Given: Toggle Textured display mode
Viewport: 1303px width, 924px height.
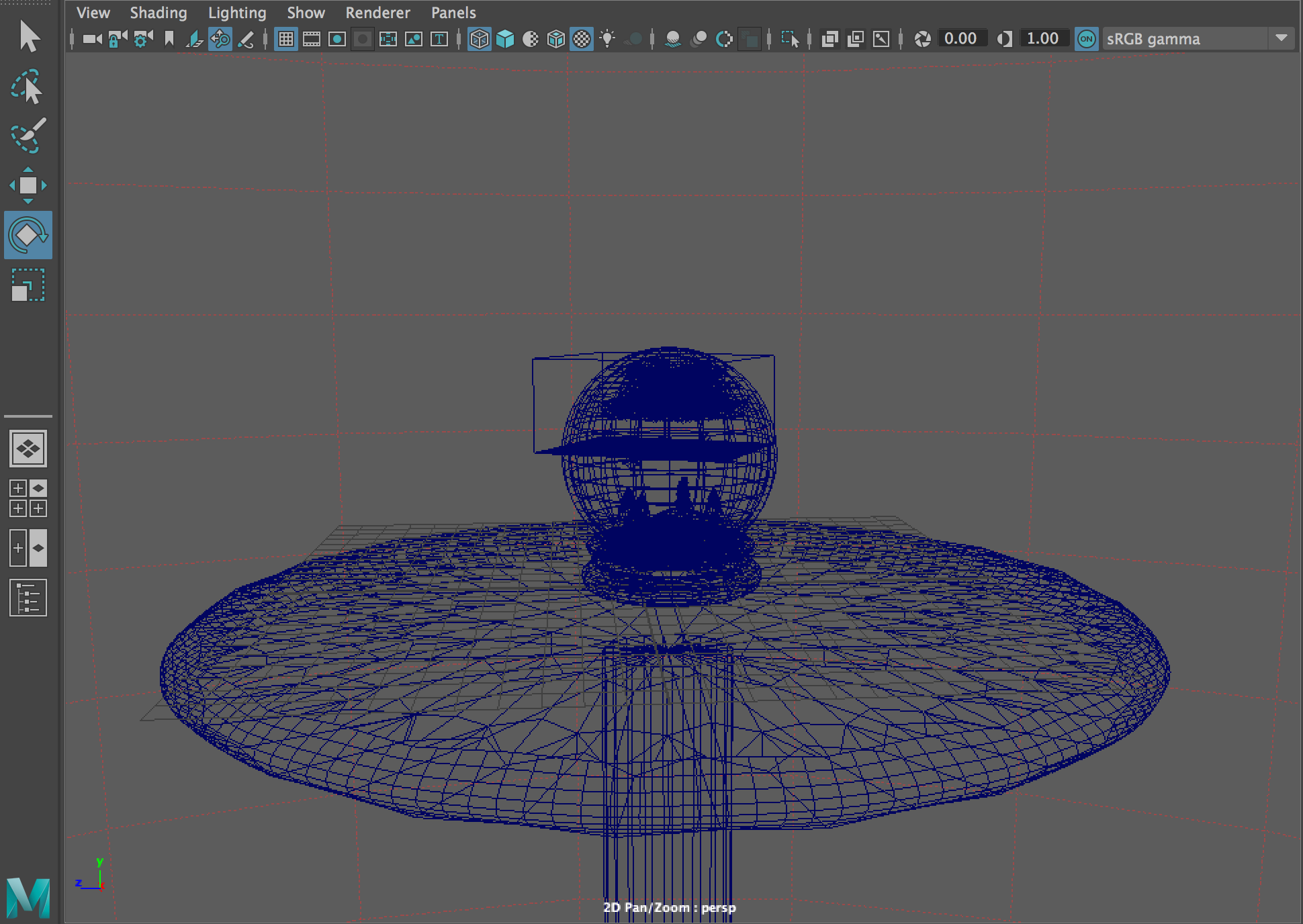Looking at the screenshot, I should coord(582,39).
